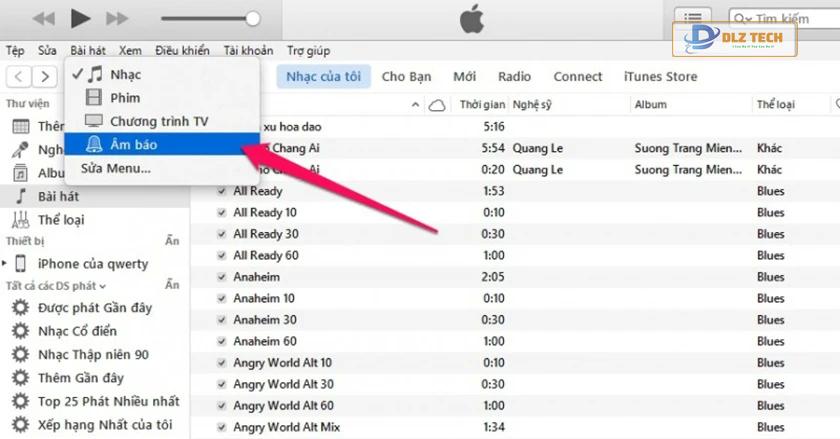Toggle checkbox for All Ready 30
The width and height of the screenshot is (840, 439).
tap(221, 234)
